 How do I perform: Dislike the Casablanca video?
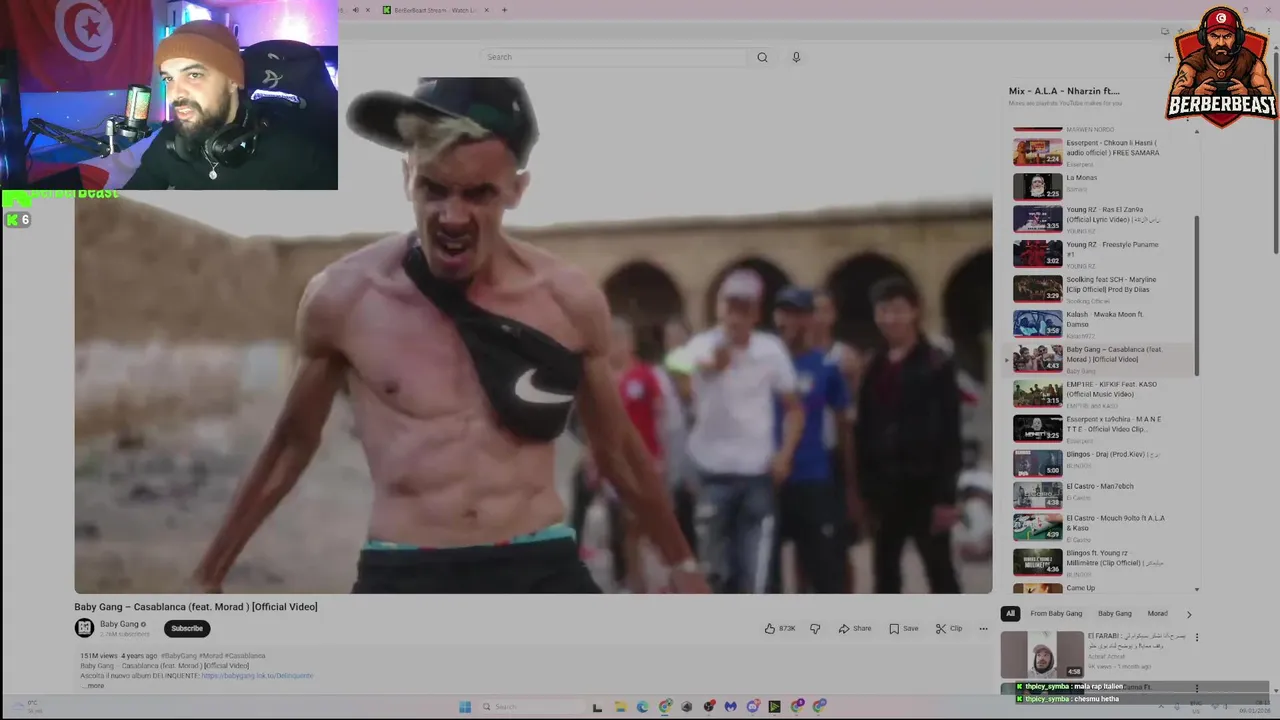pyautogui.click(x=815, y=628)
